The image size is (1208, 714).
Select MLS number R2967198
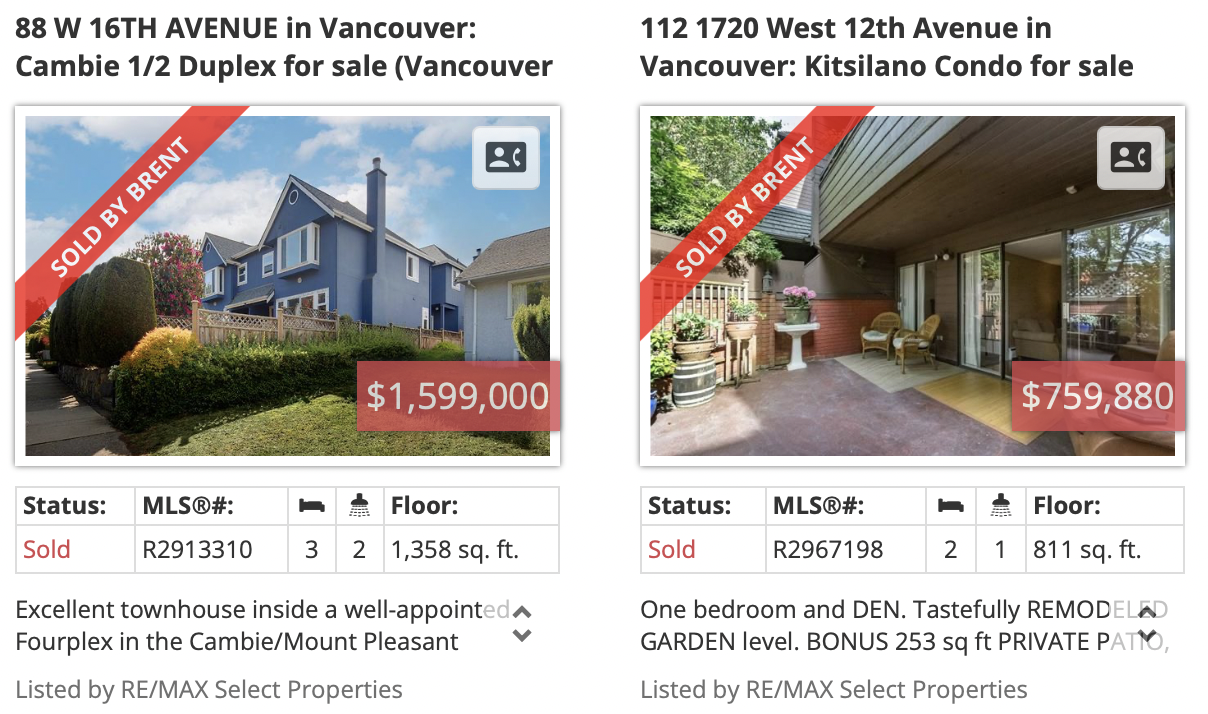pyautogui.click(x=827, y=549)
